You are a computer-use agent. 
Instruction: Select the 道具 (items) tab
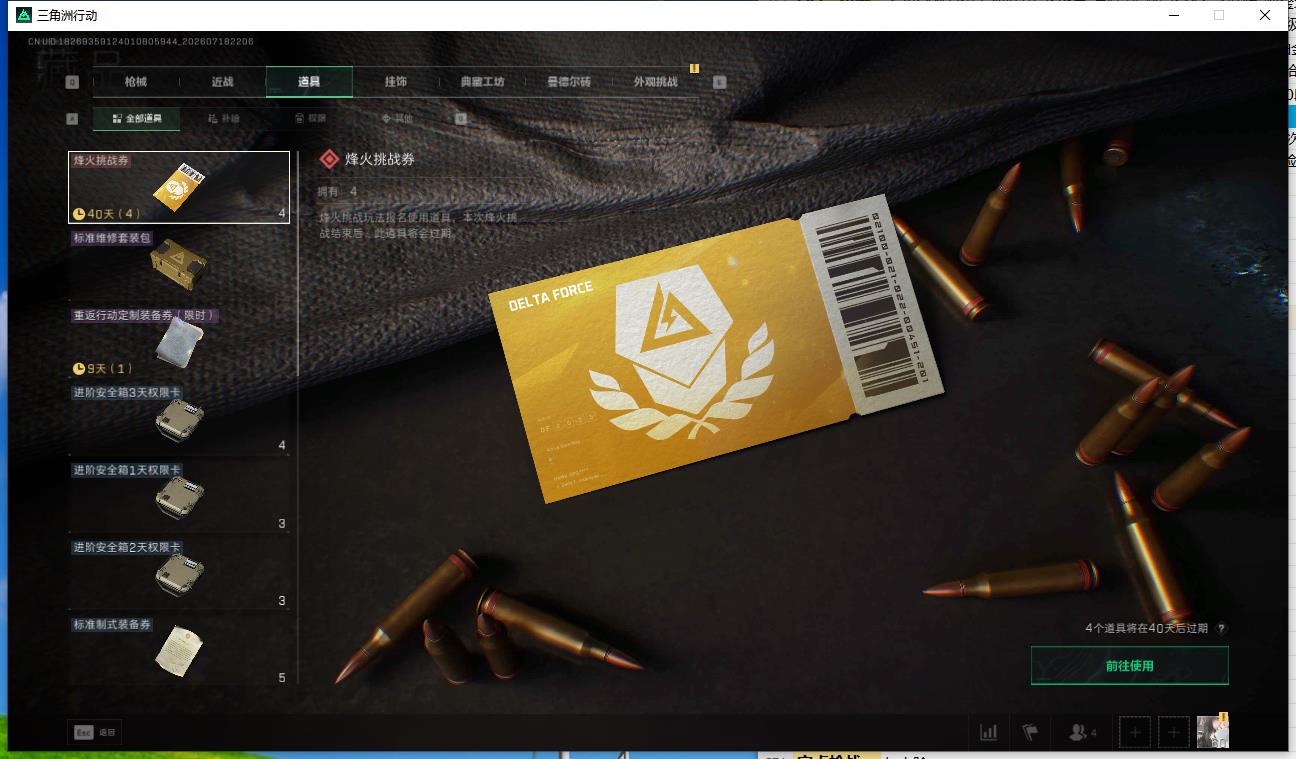coord(309,82)
